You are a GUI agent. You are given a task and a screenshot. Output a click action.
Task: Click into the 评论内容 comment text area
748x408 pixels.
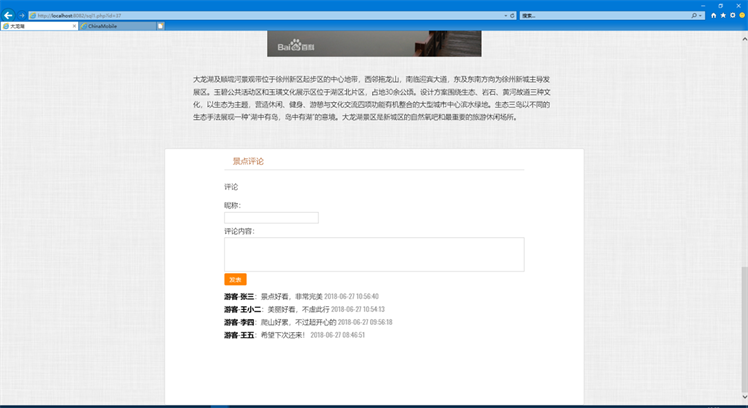coord(373,254)
